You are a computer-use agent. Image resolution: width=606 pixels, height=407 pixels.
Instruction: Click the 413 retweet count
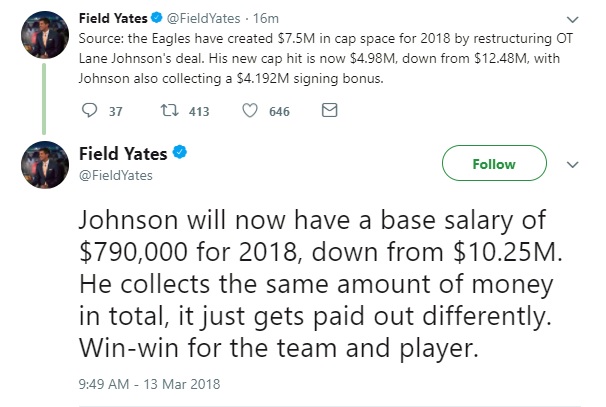tap(198, 112)
